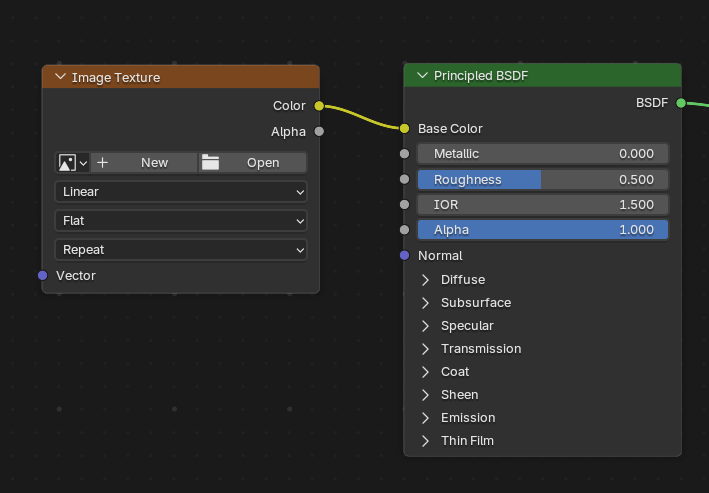
Task: Collapse the Principled BSDF node with its chevron
Action: click(422, 75)
